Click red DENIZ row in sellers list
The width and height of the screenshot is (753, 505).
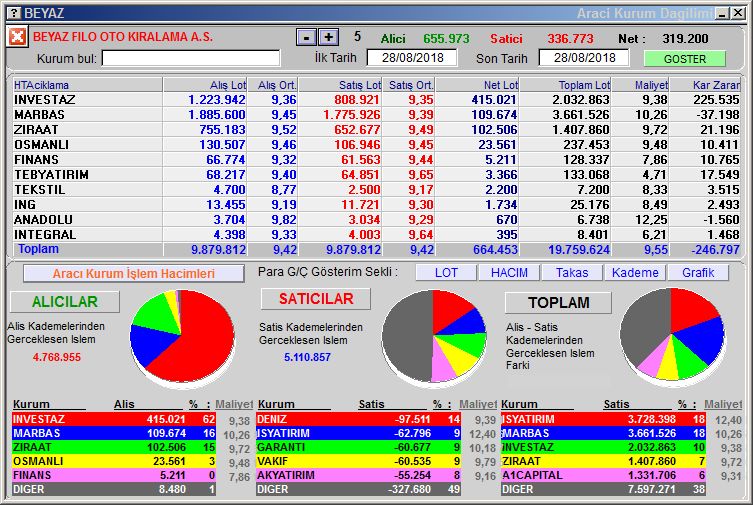[358, 419]
